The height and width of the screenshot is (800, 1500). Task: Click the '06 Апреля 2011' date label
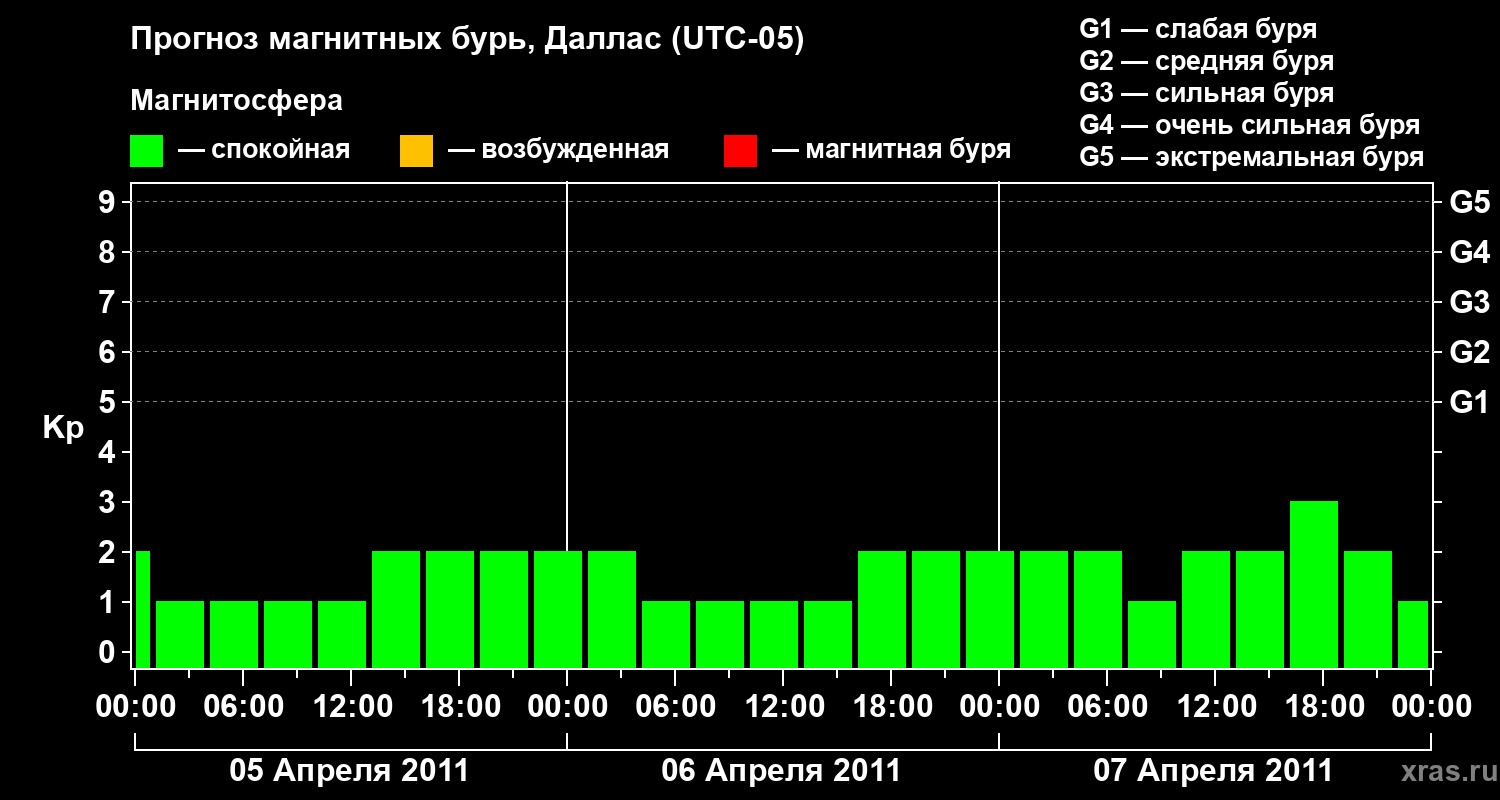pos(781,771)
